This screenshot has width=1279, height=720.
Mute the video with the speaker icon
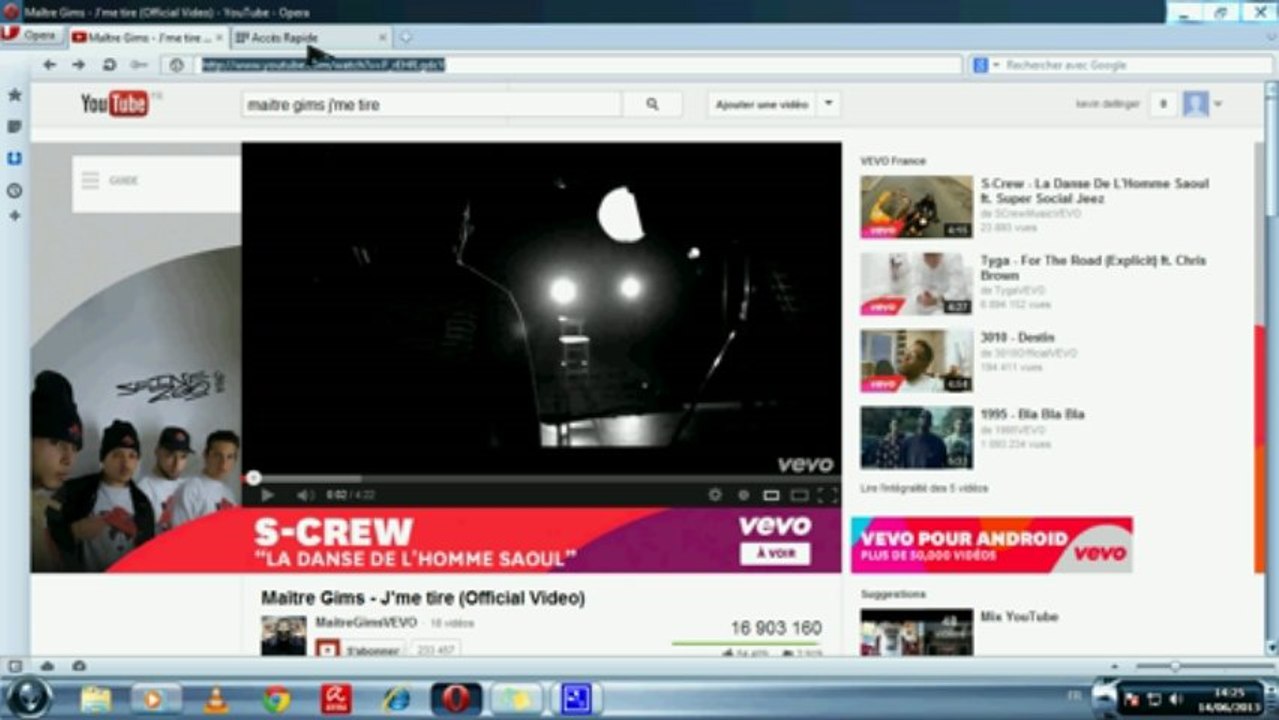click(304, 494)
